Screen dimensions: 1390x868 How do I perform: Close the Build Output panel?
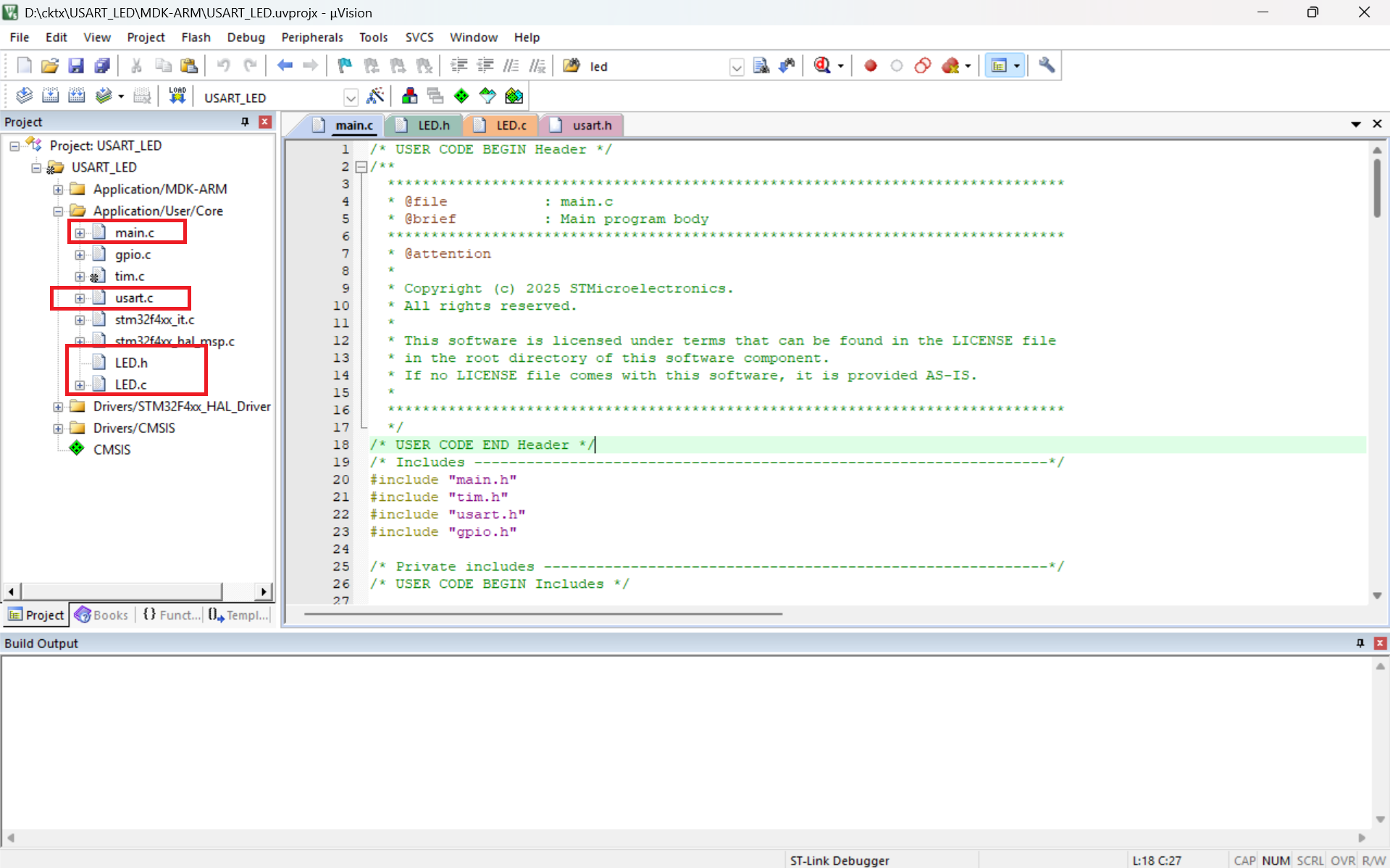(x=1380, y=643)
